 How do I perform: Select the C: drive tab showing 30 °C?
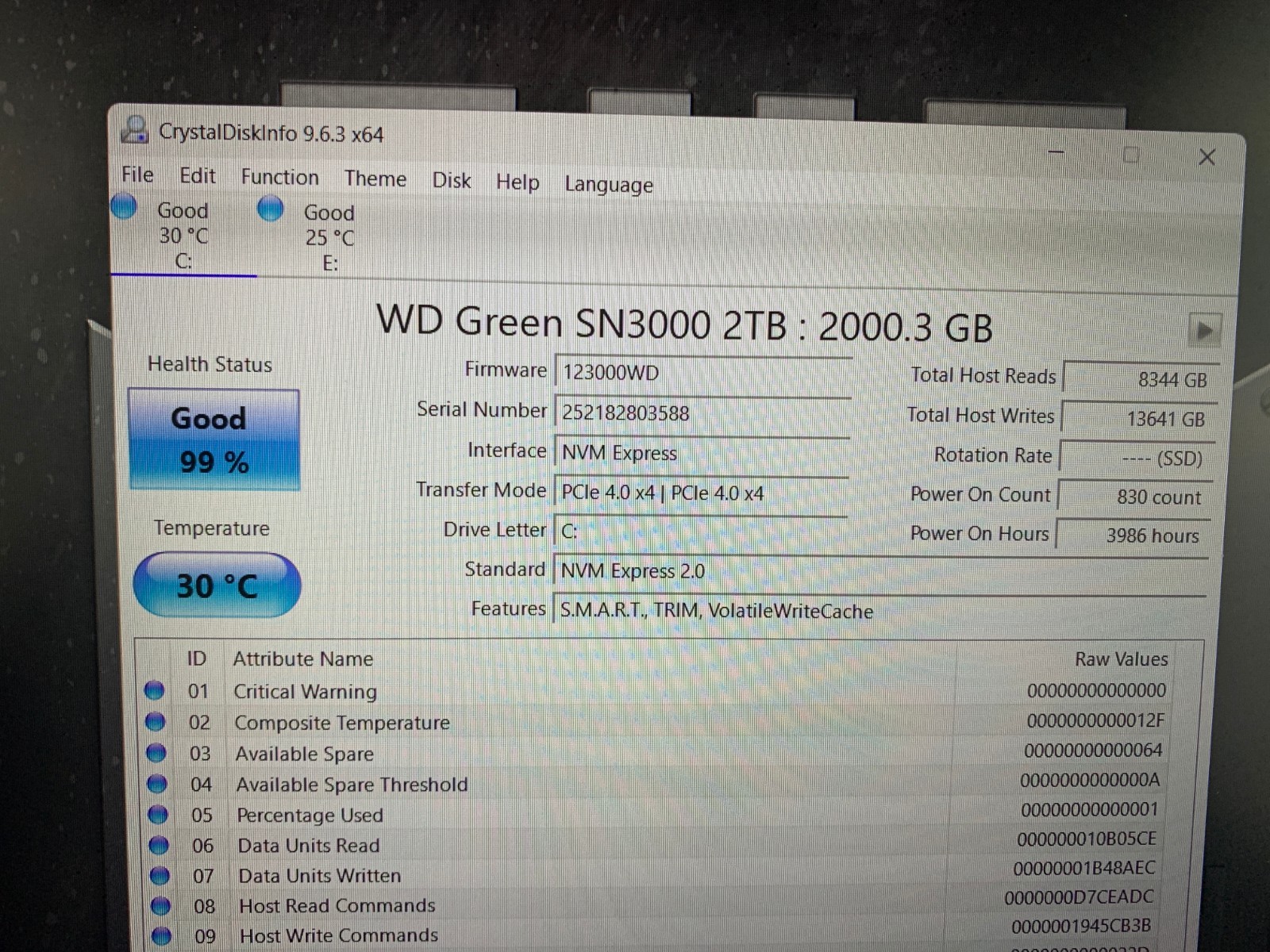183,235
